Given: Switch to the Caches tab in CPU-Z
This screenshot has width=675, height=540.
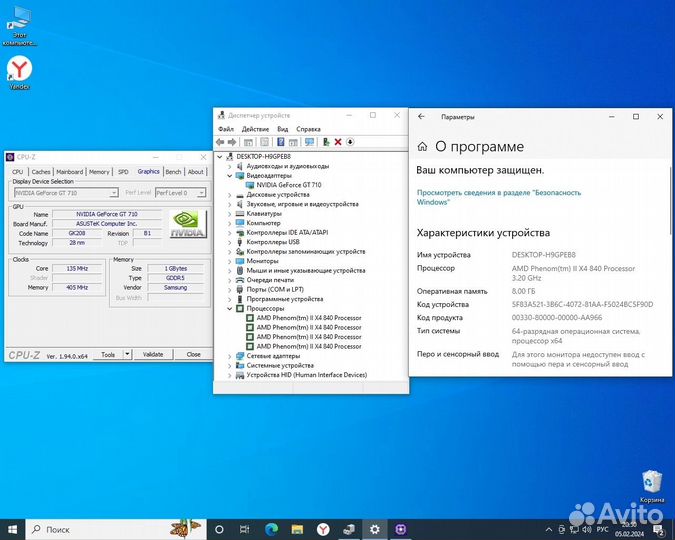Looking at the screenshot, I should coord(41,172).
